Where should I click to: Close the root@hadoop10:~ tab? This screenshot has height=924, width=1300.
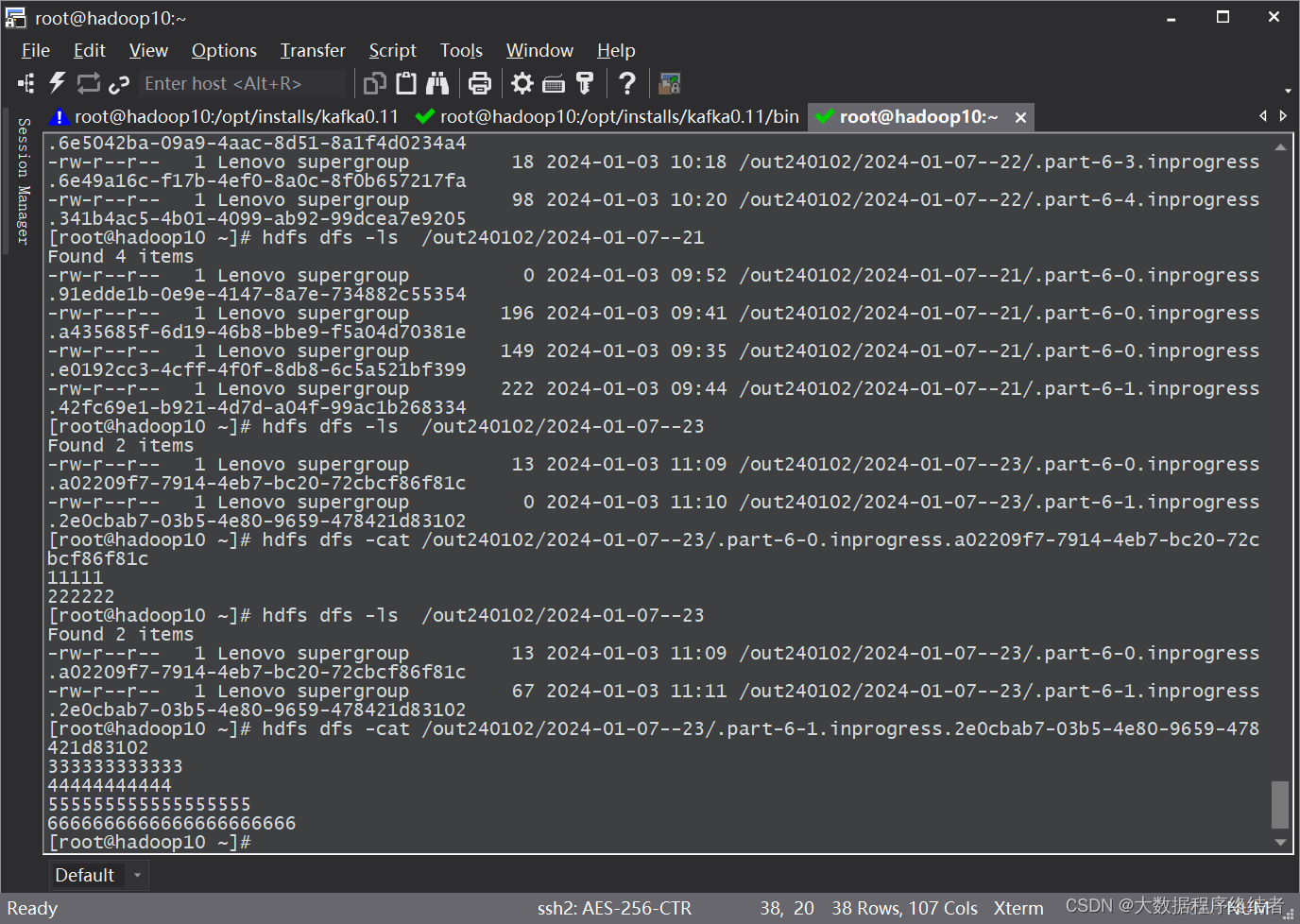click(x=1020, y=117)
